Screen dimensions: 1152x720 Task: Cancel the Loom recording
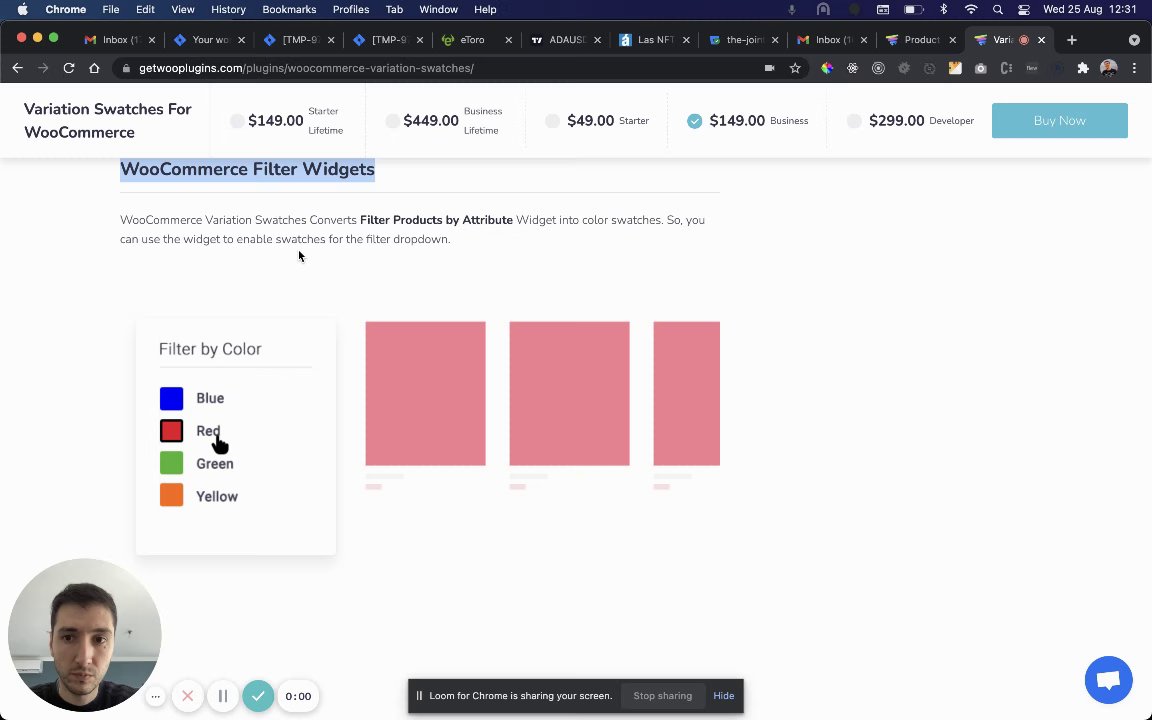(x=187, y=696)
